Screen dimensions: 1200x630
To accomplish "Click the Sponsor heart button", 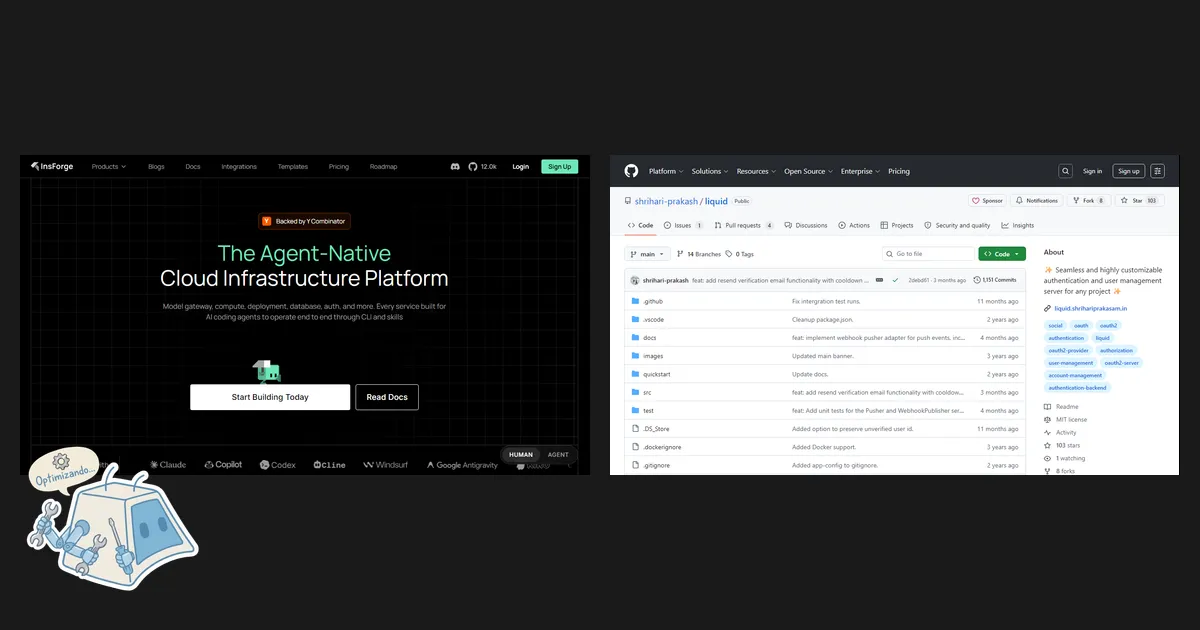I will coord(988,200).
